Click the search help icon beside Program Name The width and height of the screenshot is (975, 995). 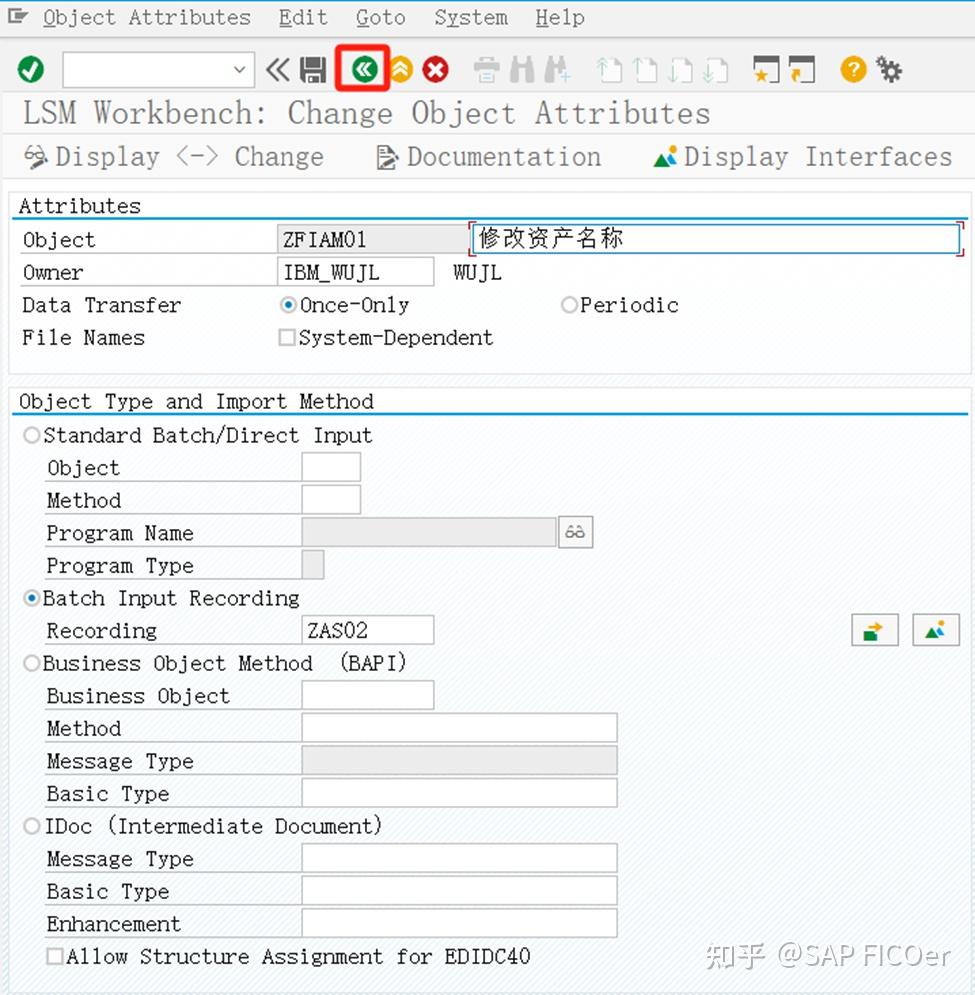point(576,532)
